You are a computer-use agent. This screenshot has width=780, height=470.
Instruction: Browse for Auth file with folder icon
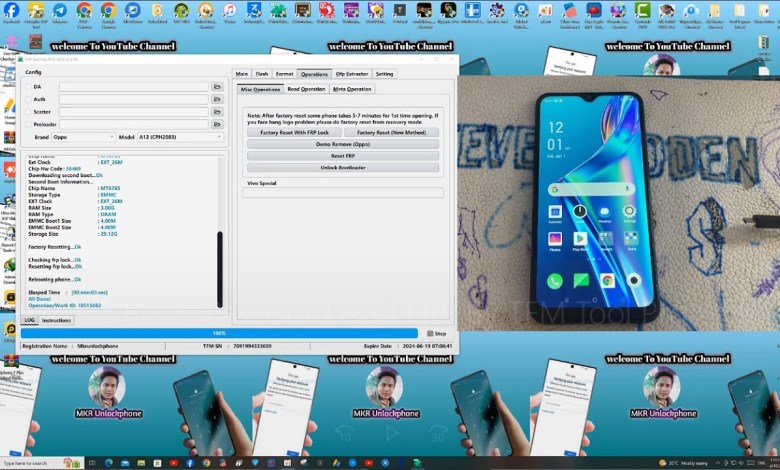point(217,99)
